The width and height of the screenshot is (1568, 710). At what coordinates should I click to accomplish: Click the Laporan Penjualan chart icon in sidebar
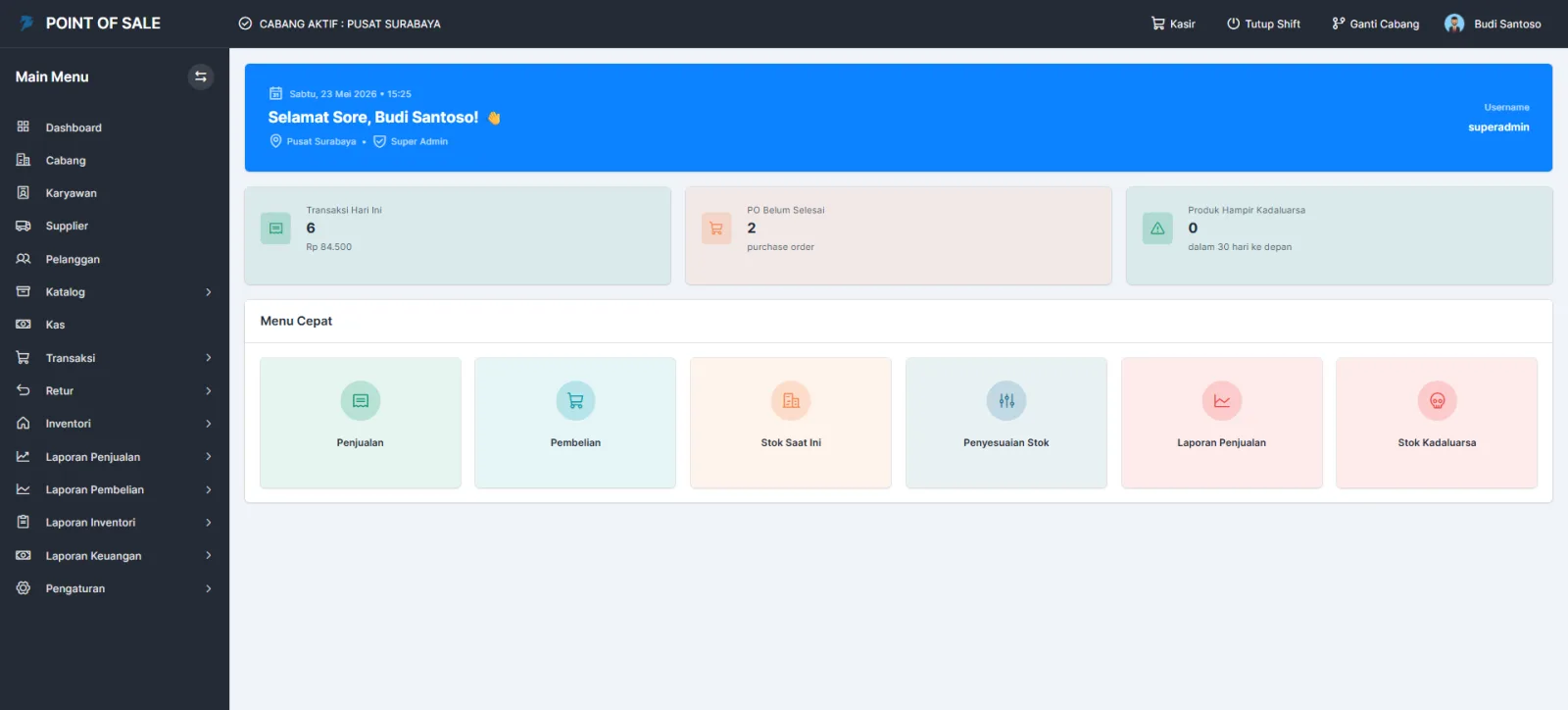24,456
